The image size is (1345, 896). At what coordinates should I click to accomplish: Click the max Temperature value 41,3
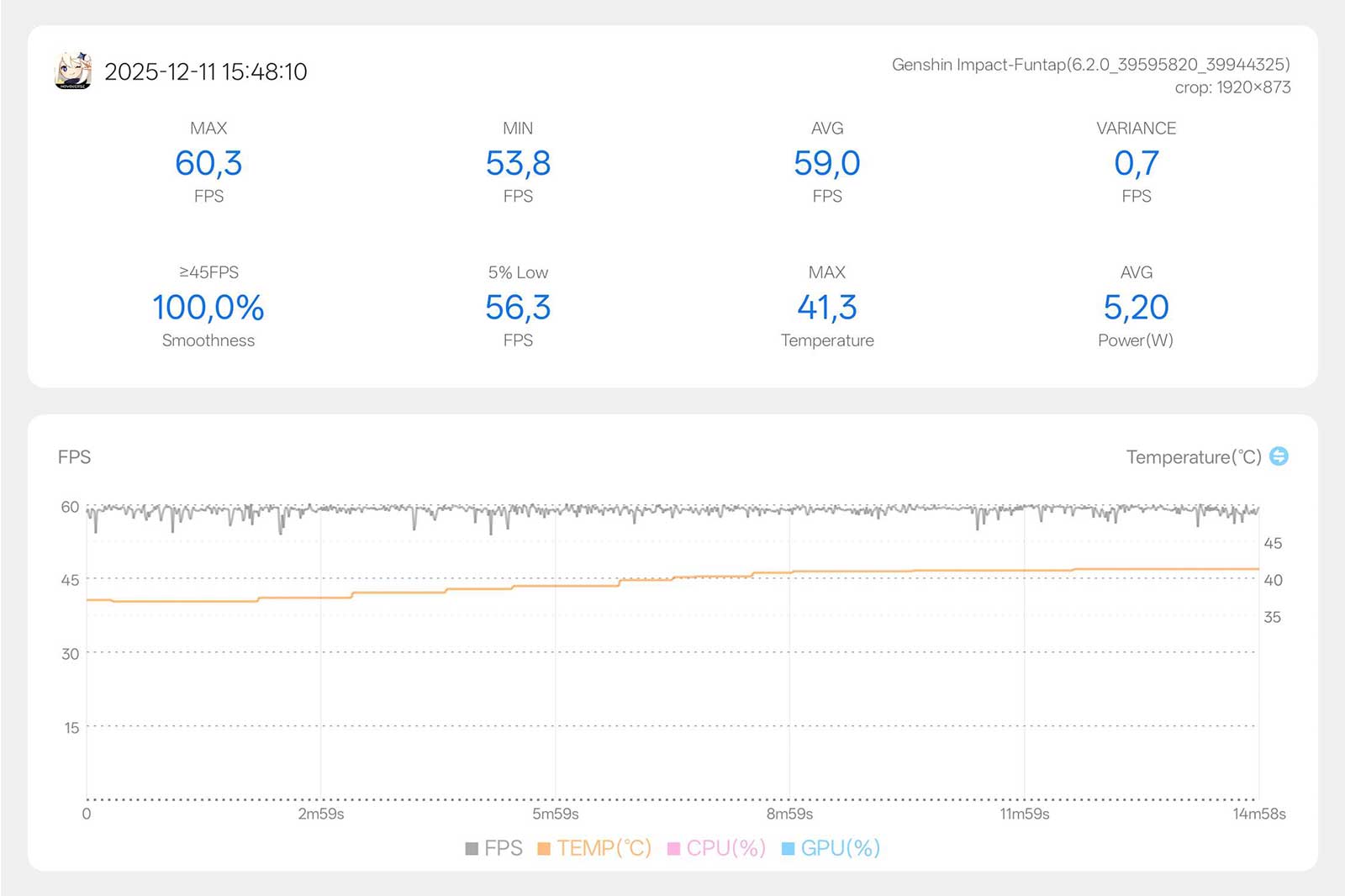[x=826, y=308]
